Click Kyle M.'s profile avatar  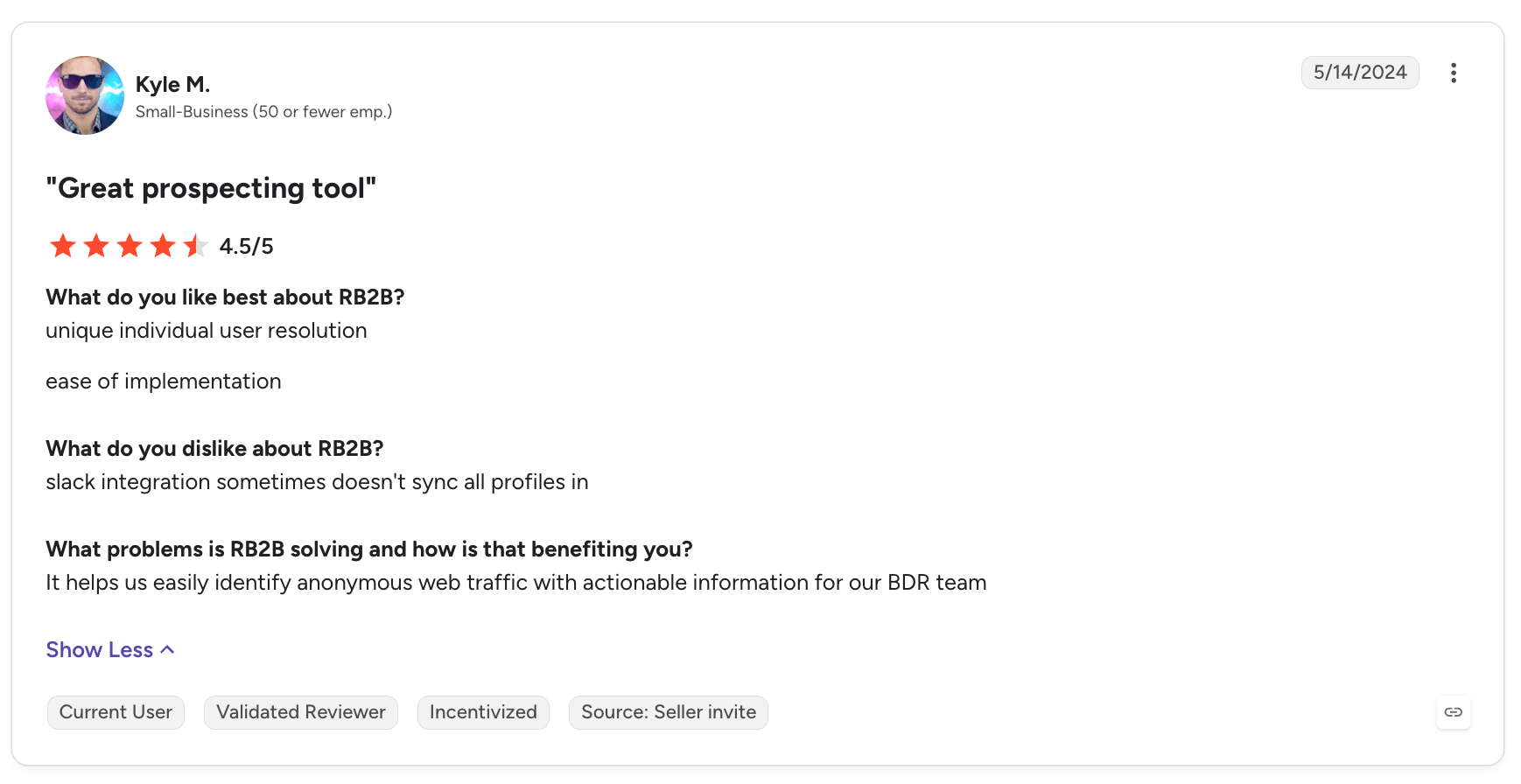85,95
